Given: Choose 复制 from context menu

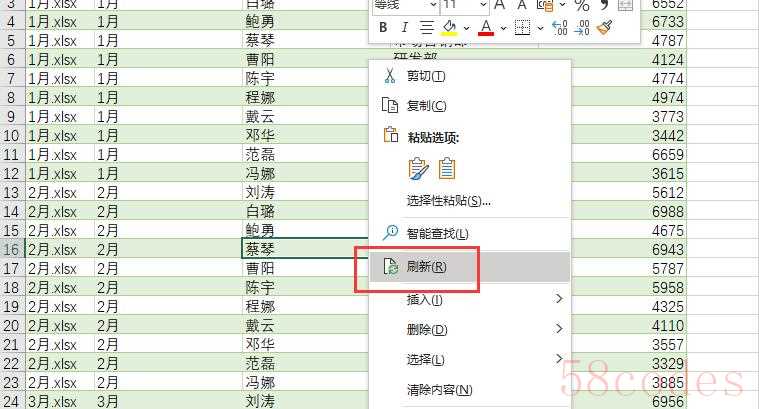Looking at the screenshot, I should [x=425, y=106].
